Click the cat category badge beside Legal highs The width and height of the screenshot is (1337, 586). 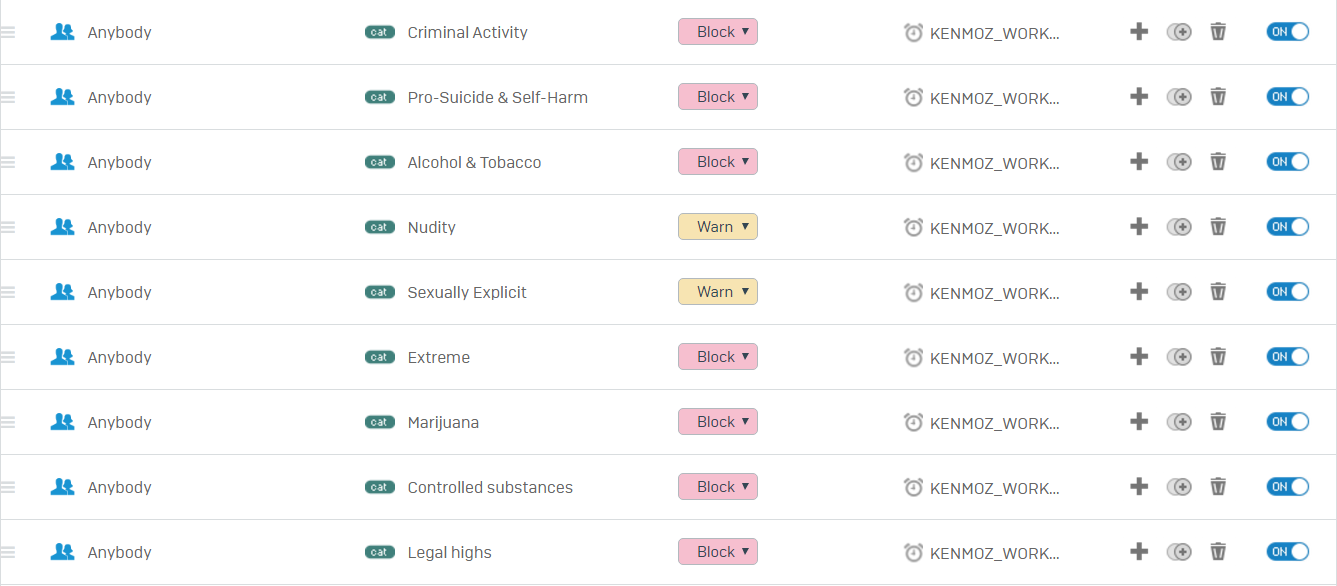tap(380, 552)
